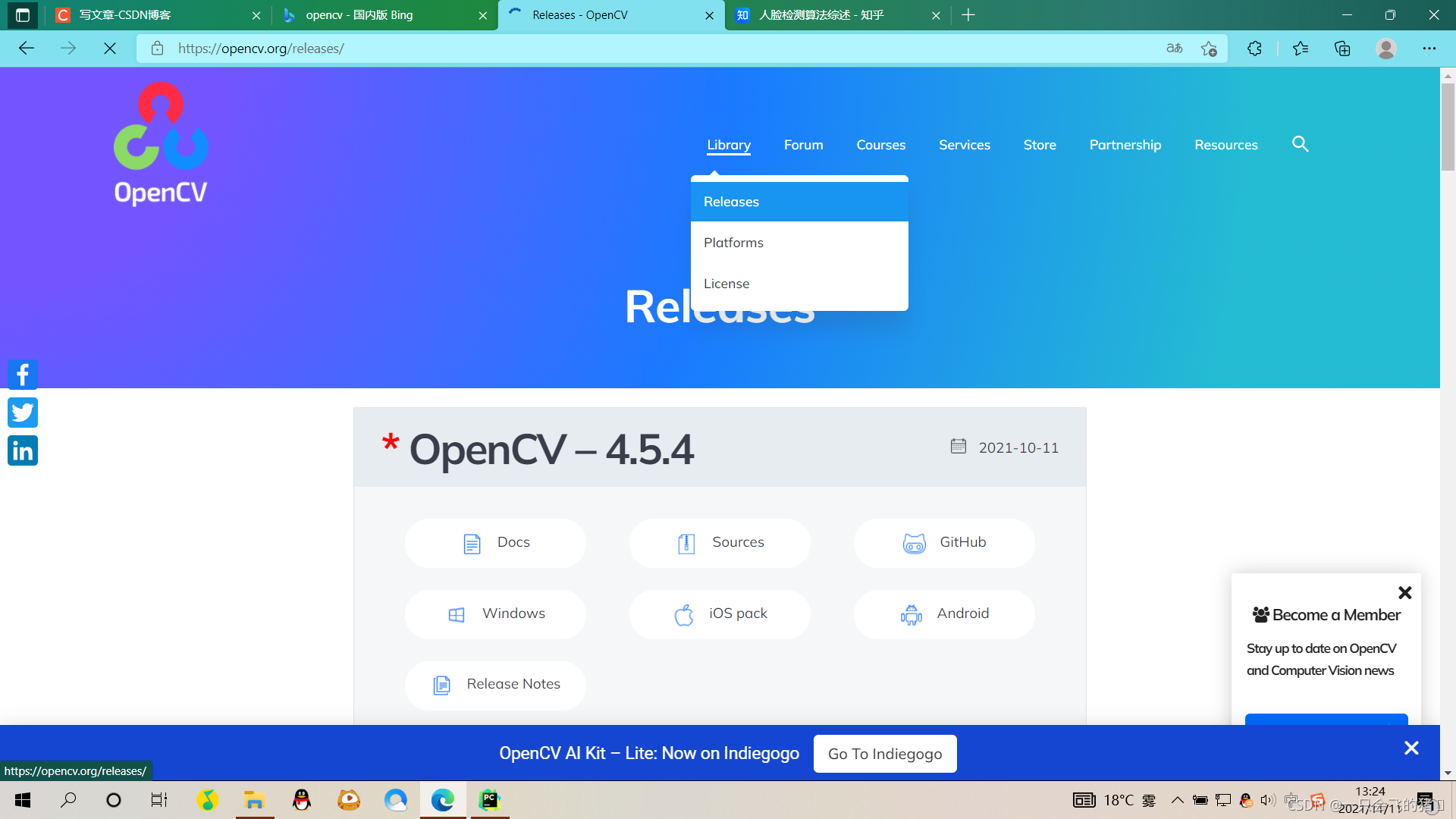Open Release Notes for 4.5.4

pos(495,685)
